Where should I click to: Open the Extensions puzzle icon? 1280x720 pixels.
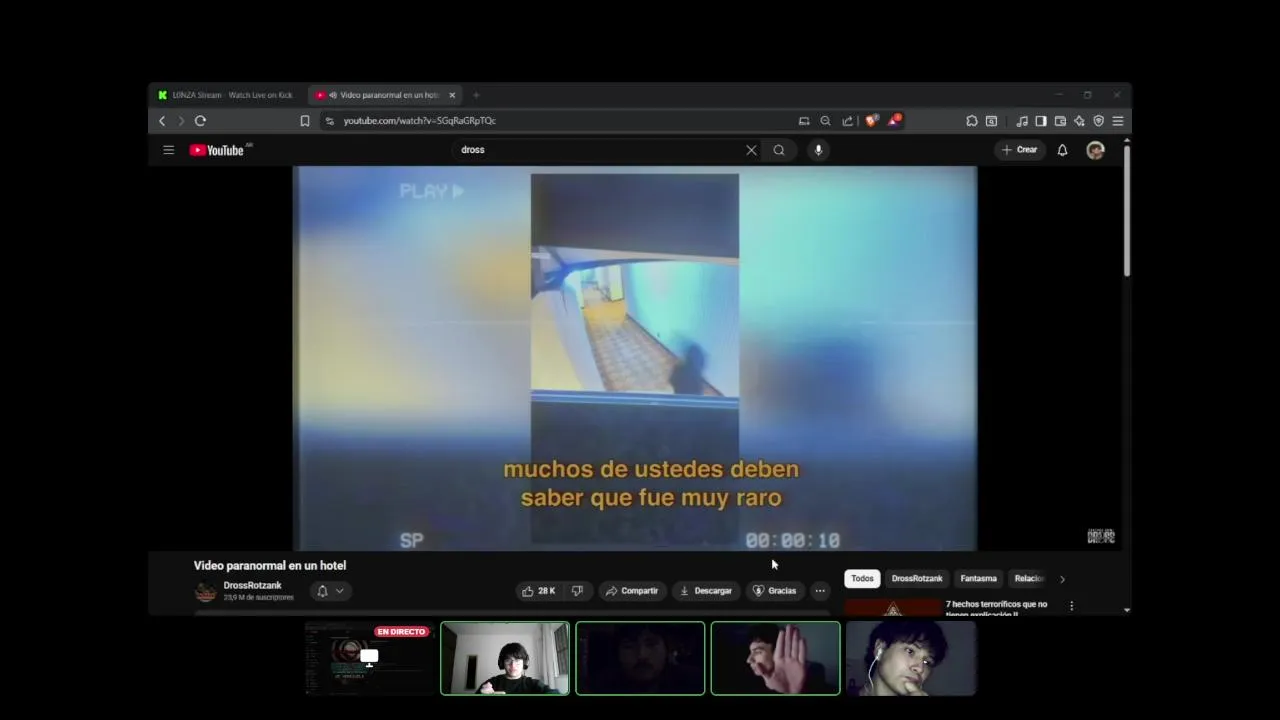tap(972, 121)
